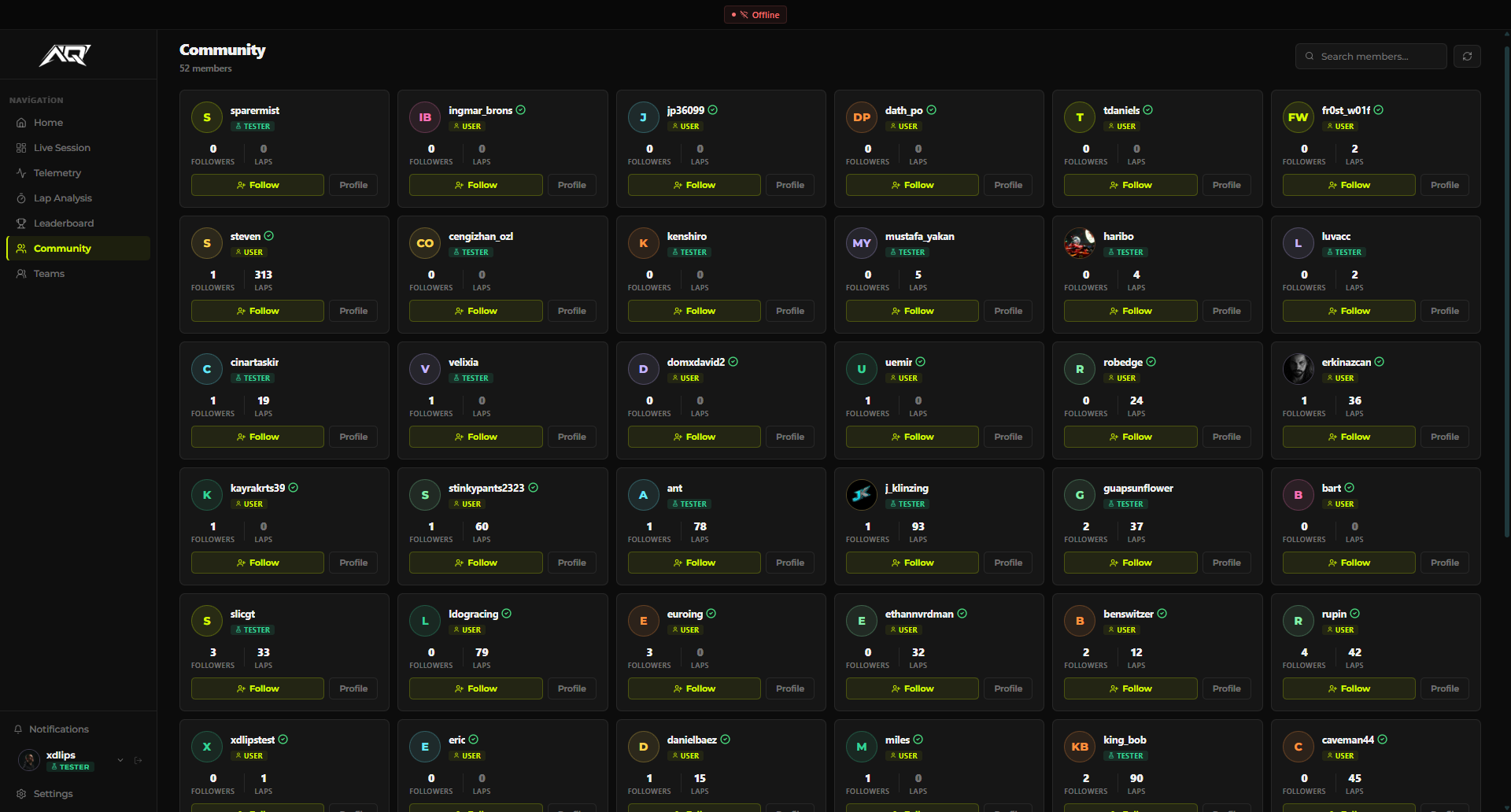This screenshot has height=812, width=1511.
Task: Navigate to Leaderboard
Action: coord(78,223)
